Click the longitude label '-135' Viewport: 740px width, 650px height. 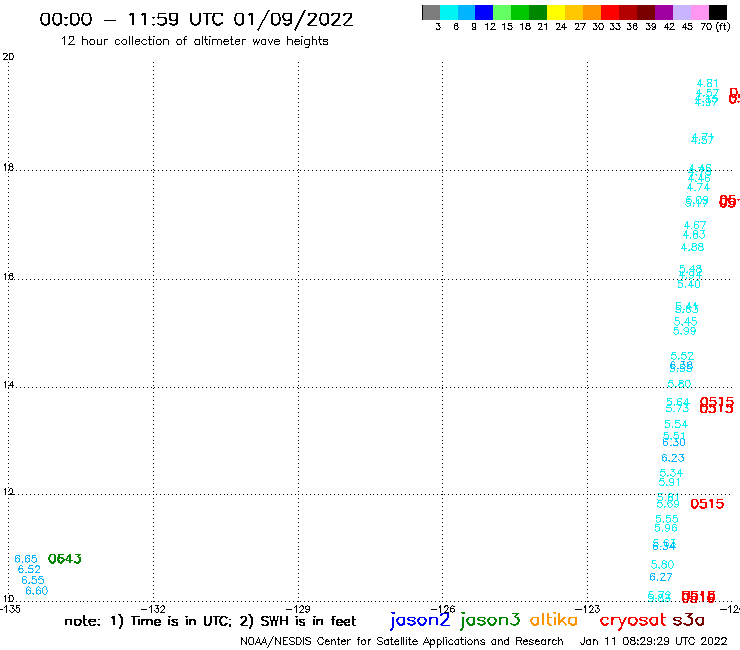point(10,609)
